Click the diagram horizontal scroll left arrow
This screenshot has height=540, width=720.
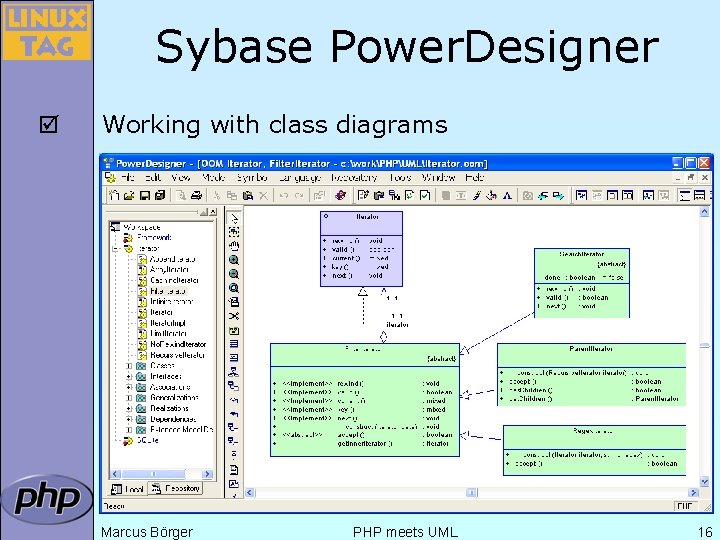tap(250, 492)
